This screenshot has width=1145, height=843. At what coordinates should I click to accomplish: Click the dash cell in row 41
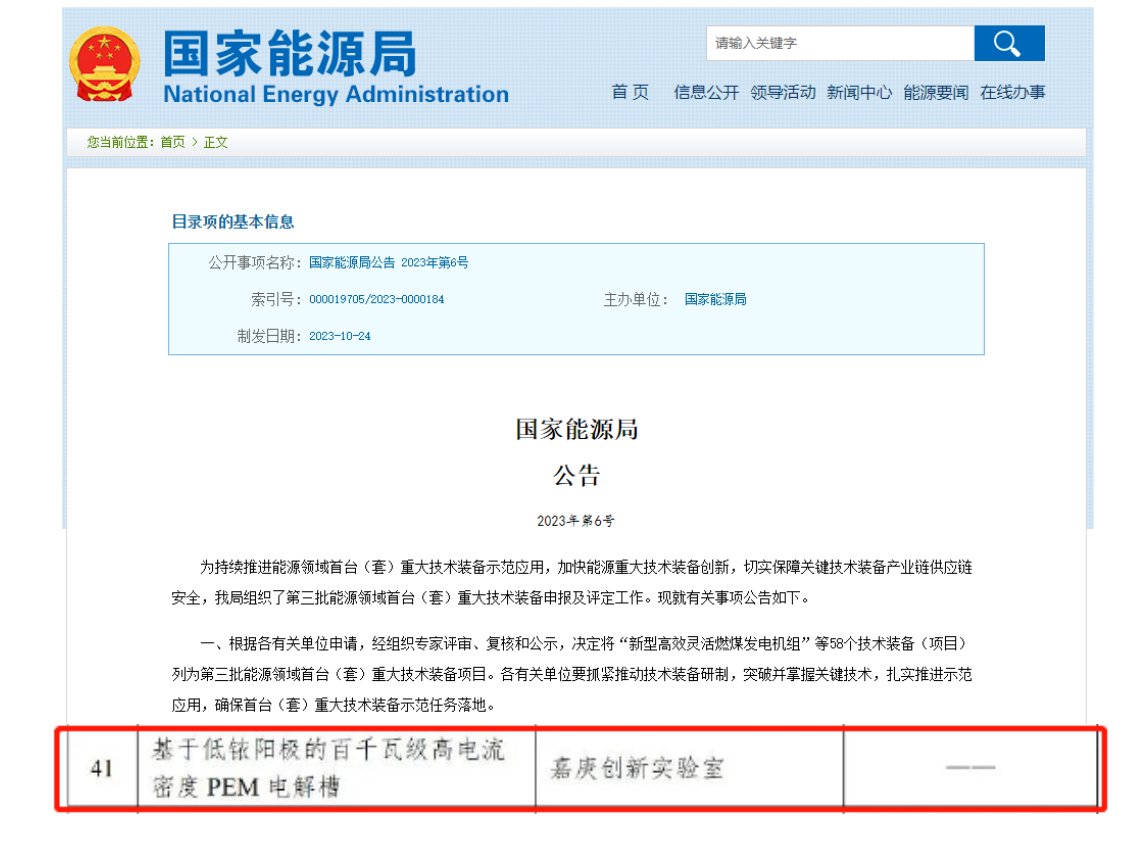(x=970, y=768)
